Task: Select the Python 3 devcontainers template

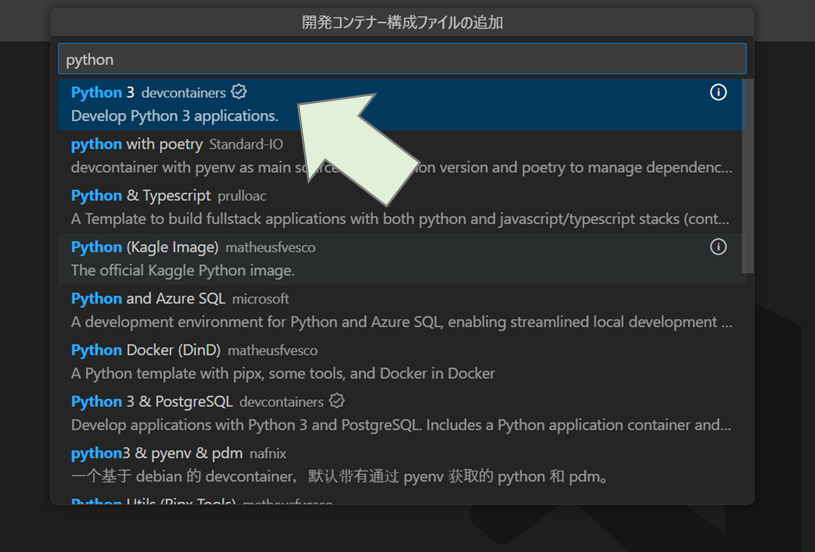Action: (402, 104)
